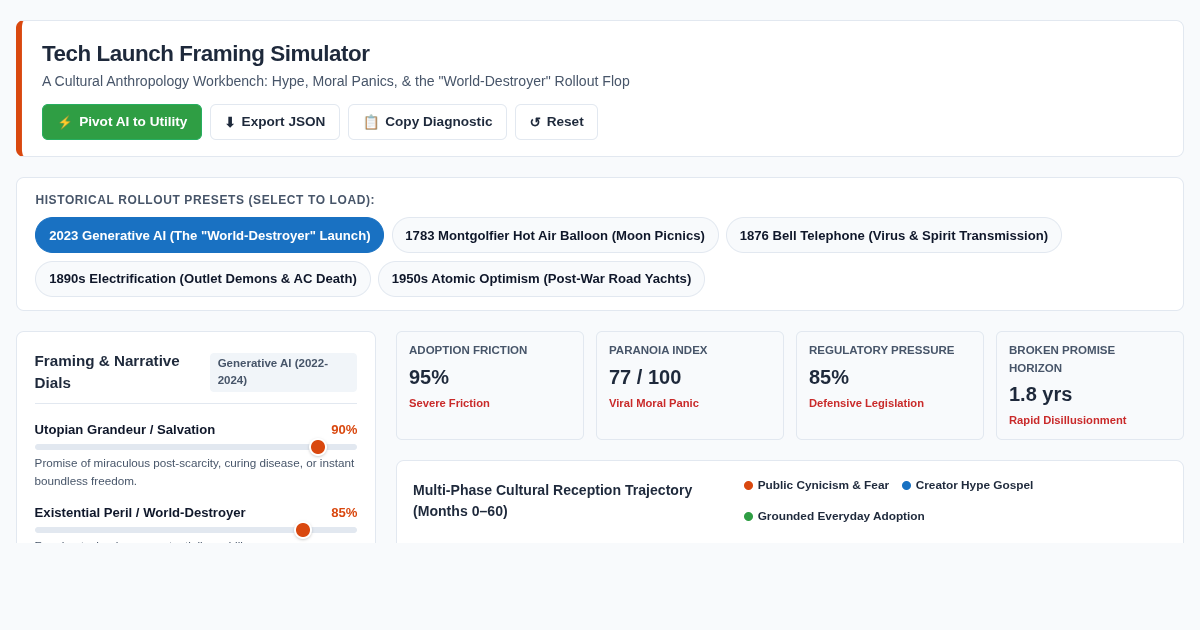This screenshot has width=1200, height=630.
Task: Export the simulation as JSON
Action: click(275, 122)
